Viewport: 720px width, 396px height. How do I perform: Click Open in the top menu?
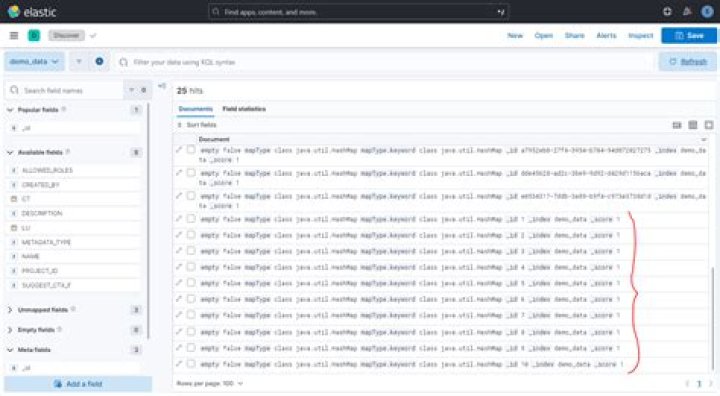click(544, 35)
